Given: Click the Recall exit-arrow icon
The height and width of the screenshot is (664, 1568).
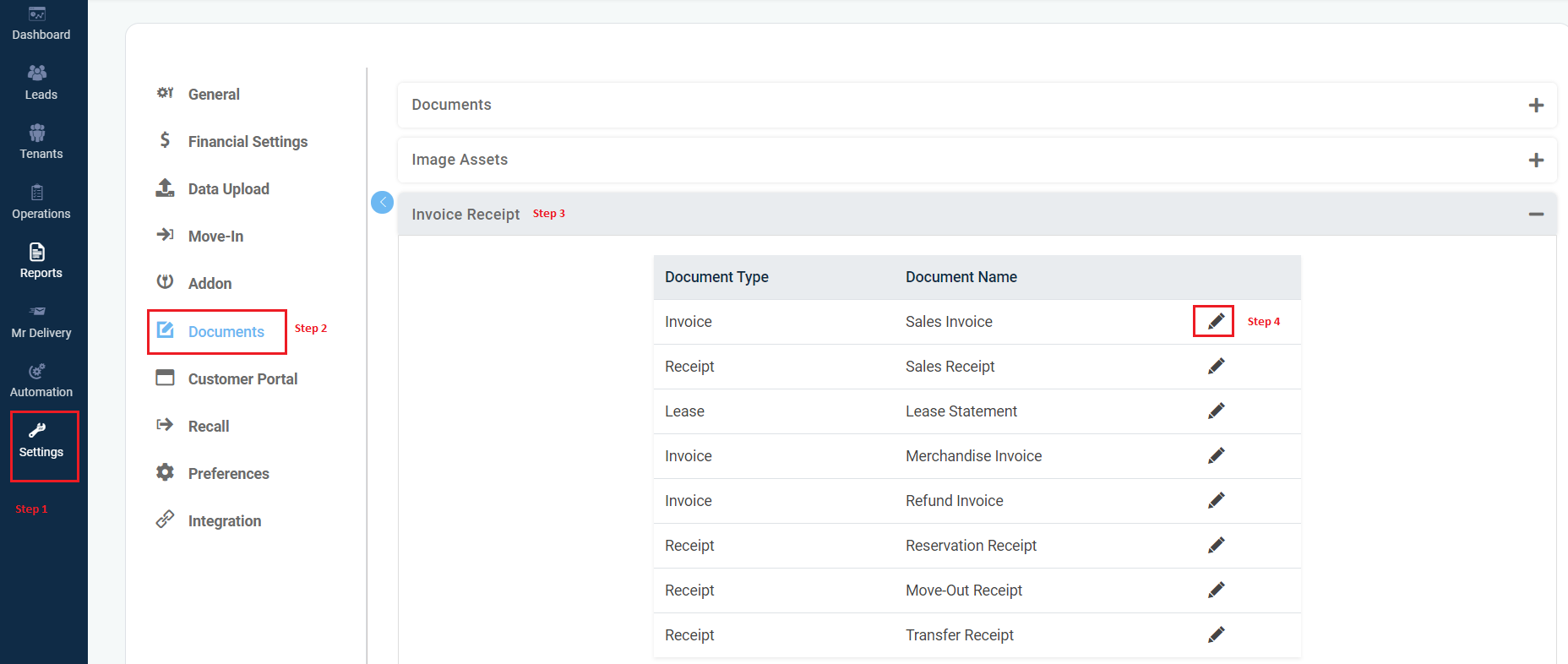Looking at the screenshot, I should 165,425.
